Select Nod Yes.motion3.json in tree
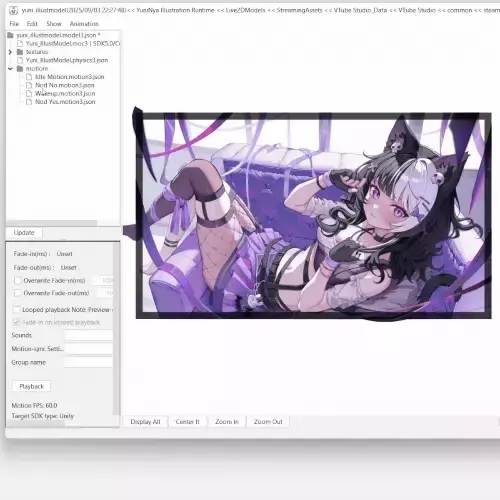This screenshot has width=500, height=500. click(x=65, y=102)
